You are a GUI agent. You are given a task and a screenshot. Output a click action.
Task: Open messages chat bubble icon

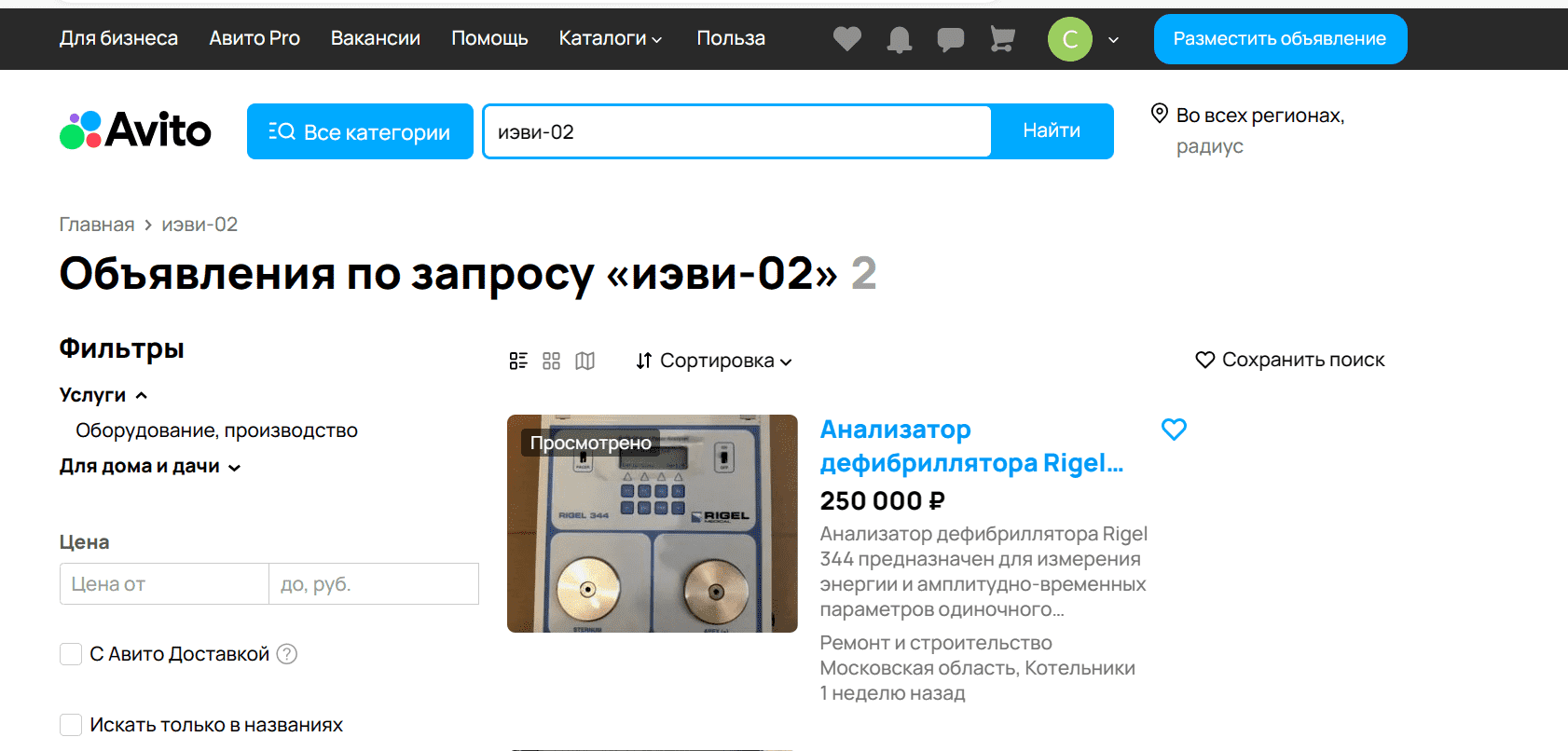(950, 39)
